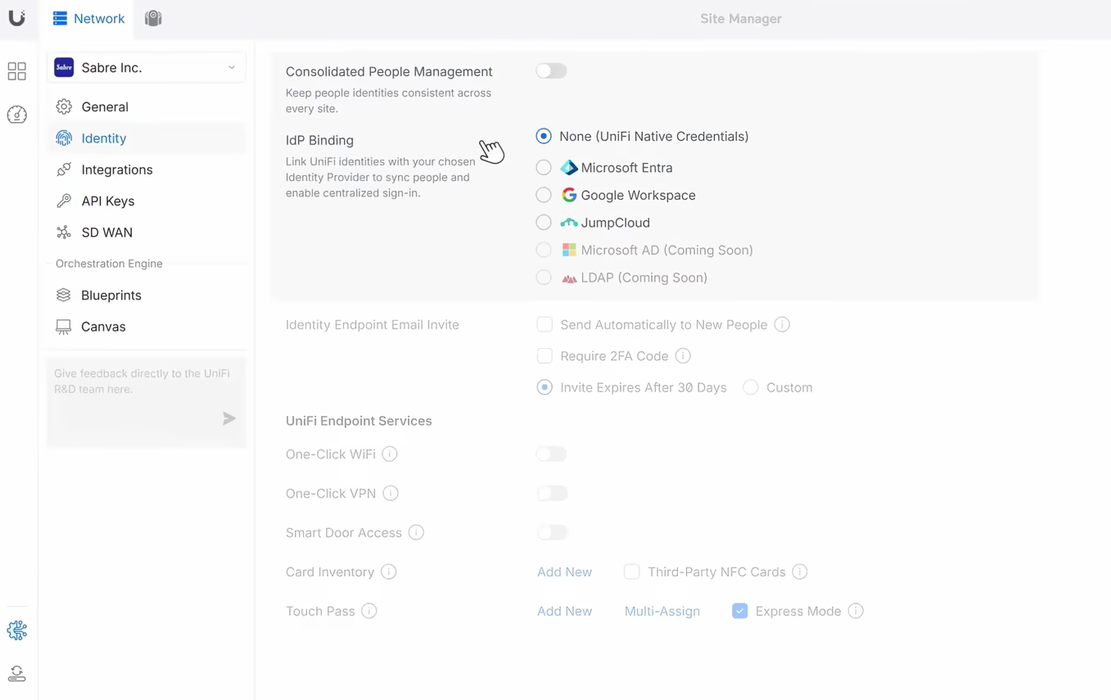Click the Multi-Assign link
The image size is (1111, 700).
(662, 611)
